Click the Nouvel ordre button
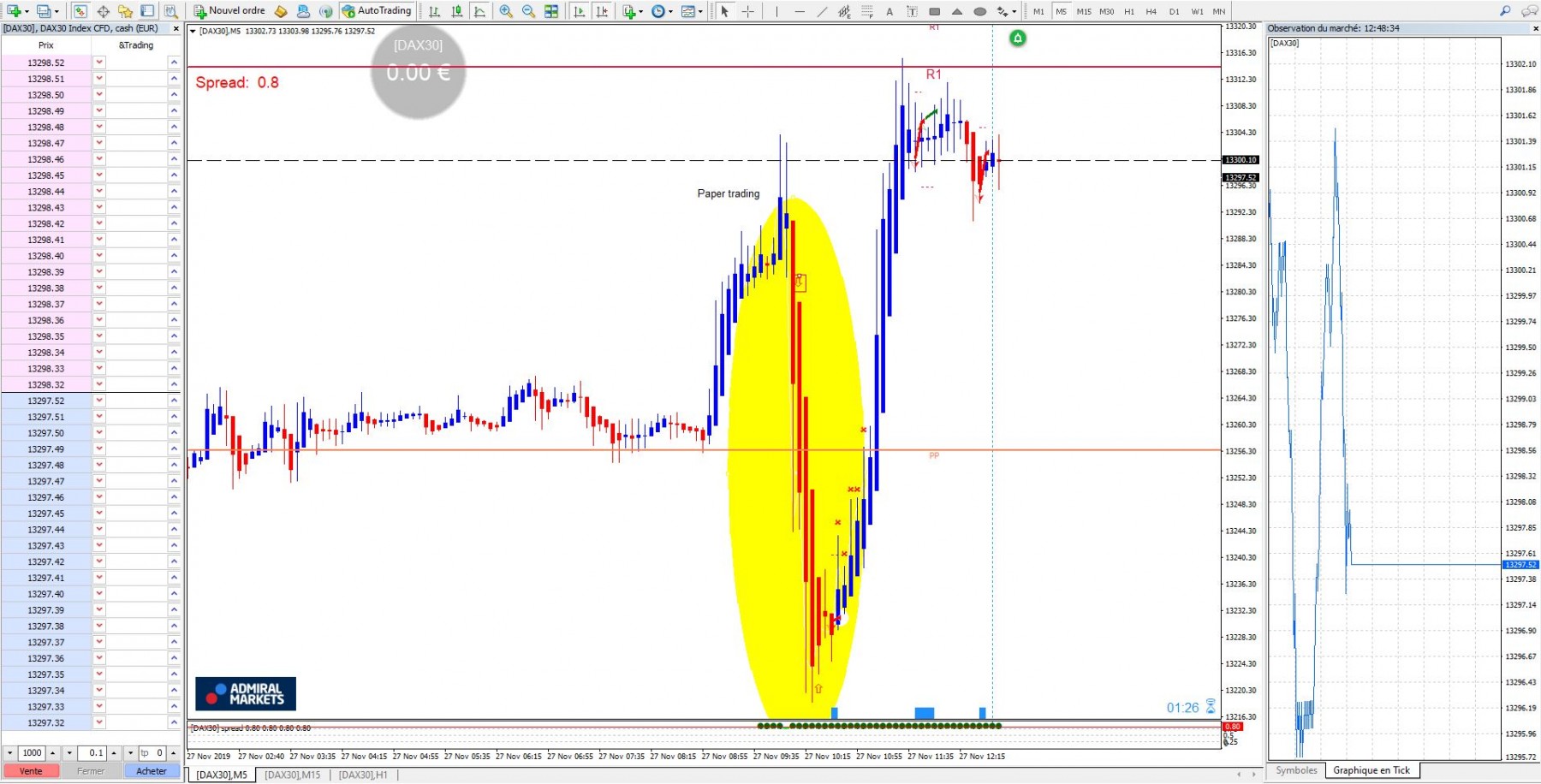The image size is (1541, 784). (229, 11)
